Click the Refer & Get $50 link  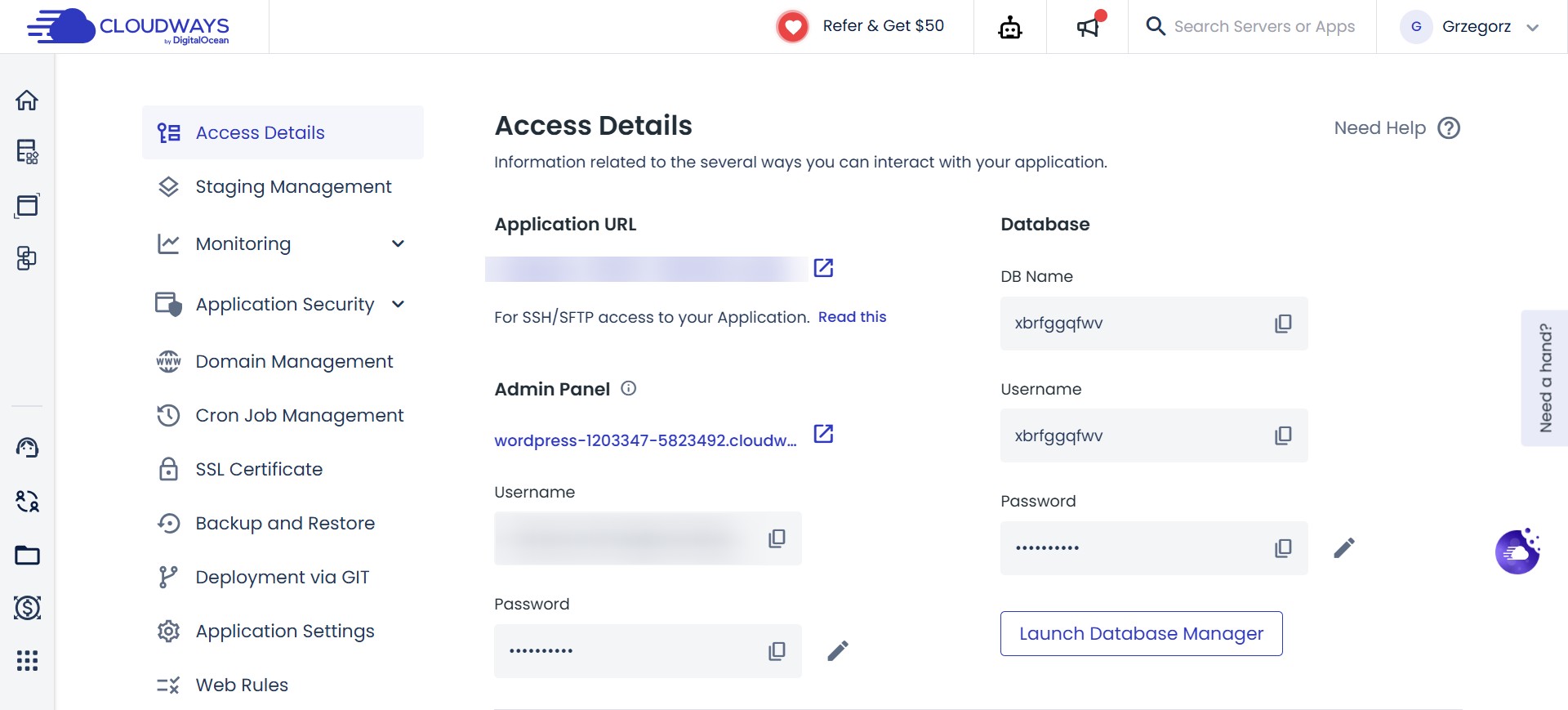(884, 26)
